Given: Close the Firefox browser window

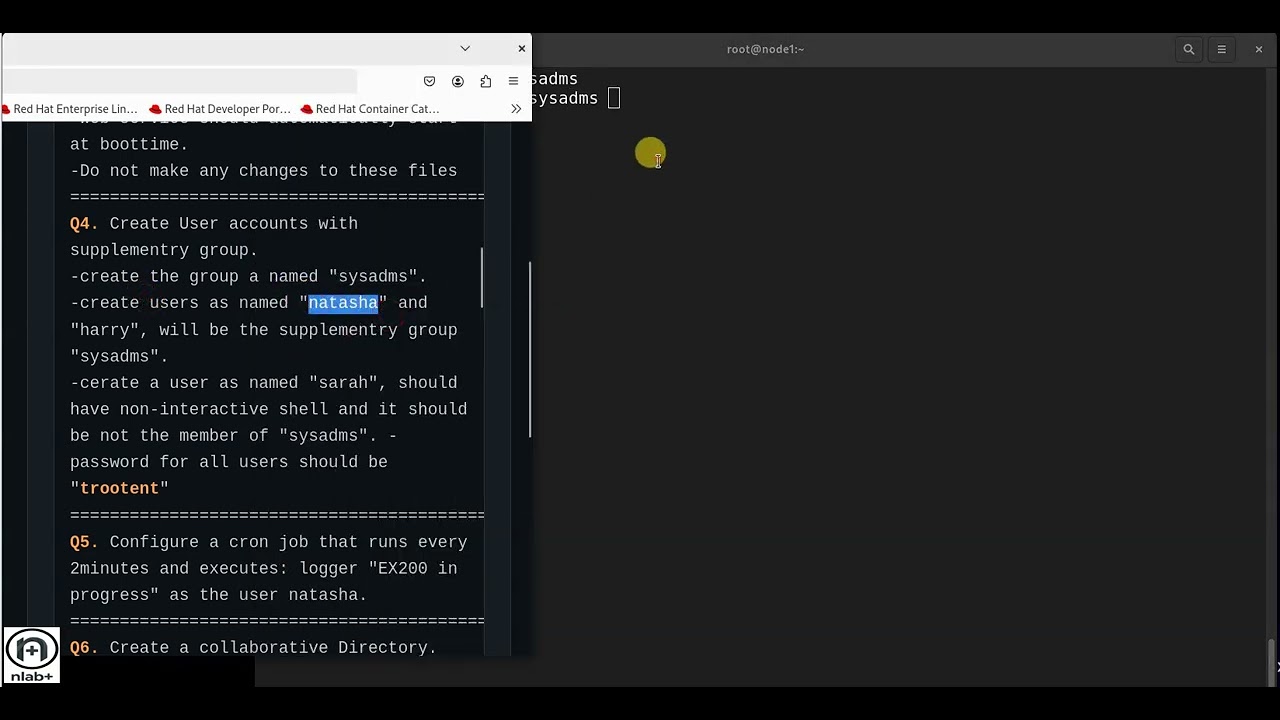Looking at the screenshot, I should click(x=521, y=48).
